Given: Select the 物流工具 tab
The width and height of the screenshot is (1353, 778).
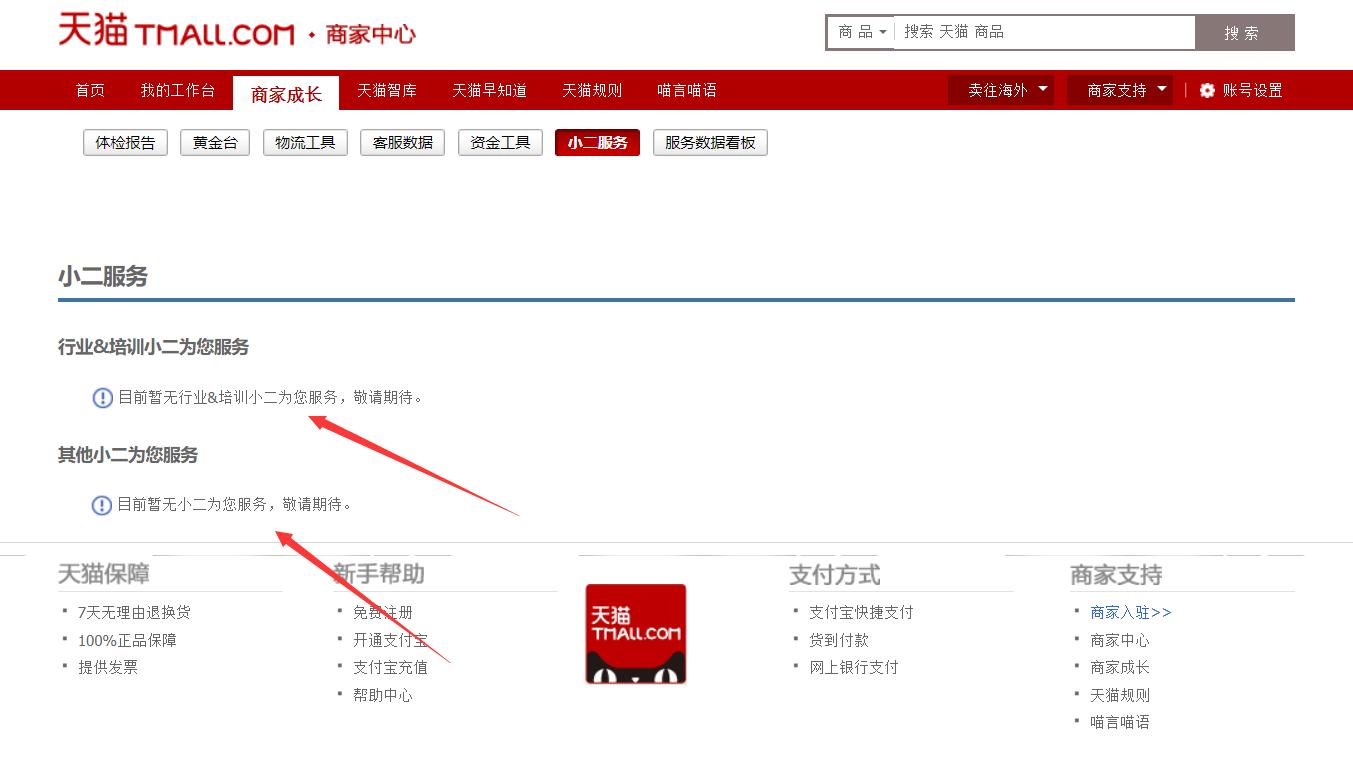Looking at the screenshot, I should tap(304, 142).
